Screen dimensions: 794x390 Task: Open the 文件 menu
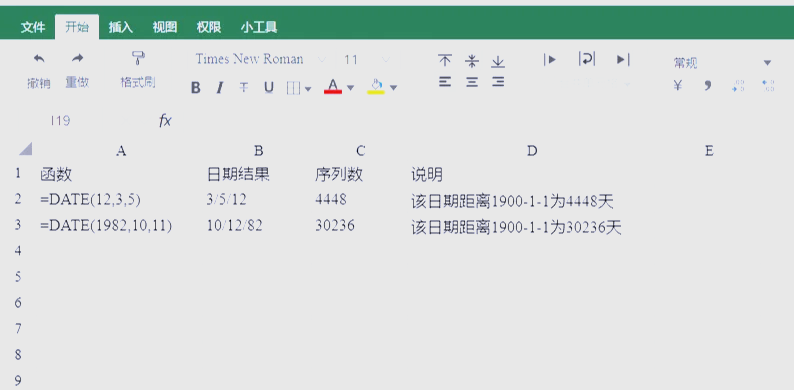(33, 27)
